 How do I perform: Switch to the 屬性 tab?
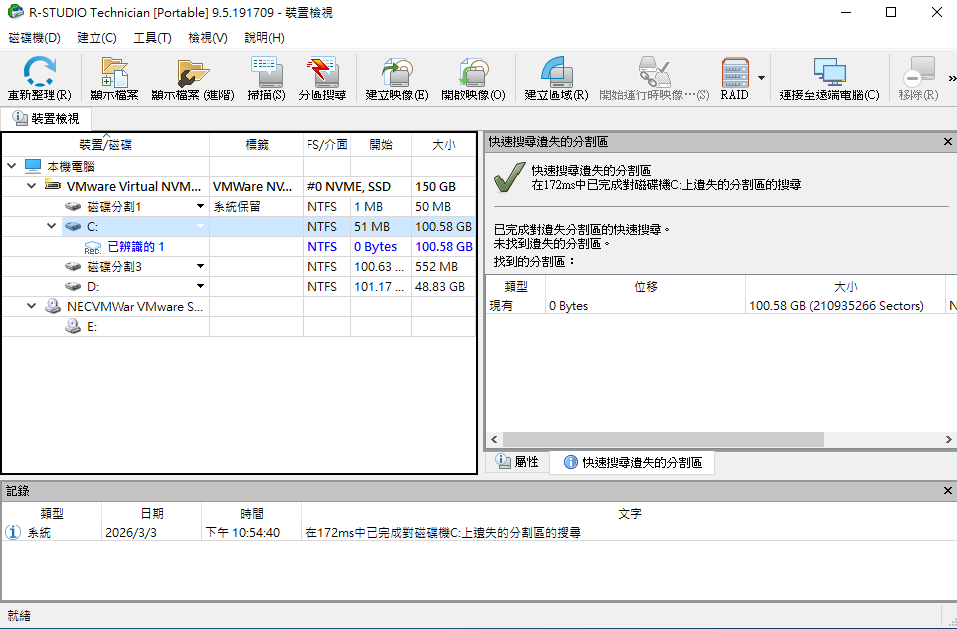(x=517, y=462)
